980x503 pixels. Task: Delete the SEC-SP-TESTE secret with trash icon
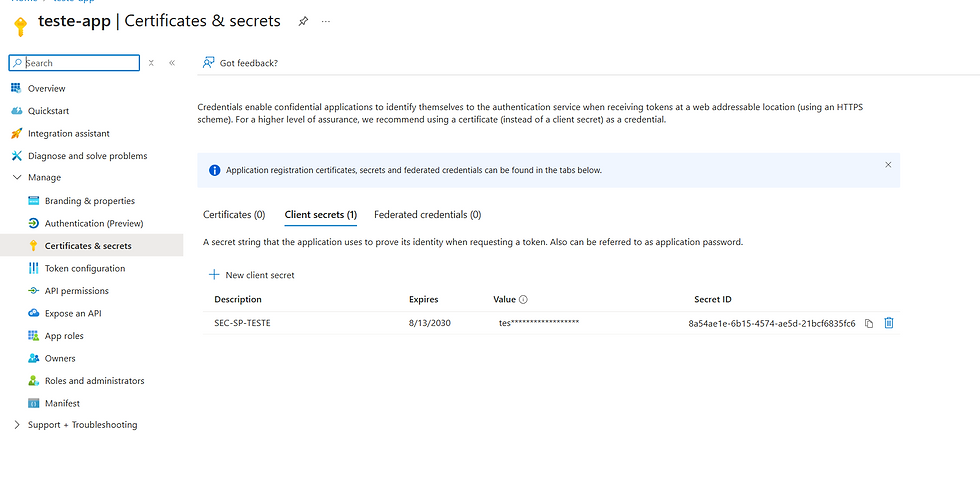point(889,323)
